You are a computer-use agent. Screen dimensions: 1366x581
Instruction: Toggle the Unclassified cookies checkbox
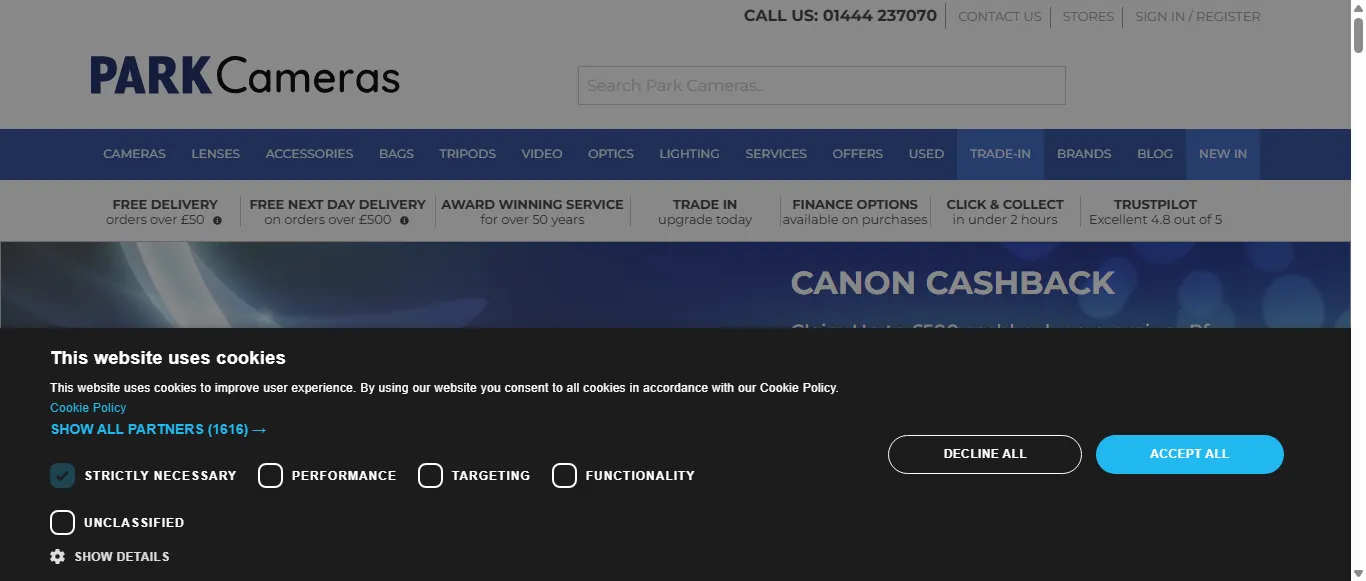coord(63,523)
